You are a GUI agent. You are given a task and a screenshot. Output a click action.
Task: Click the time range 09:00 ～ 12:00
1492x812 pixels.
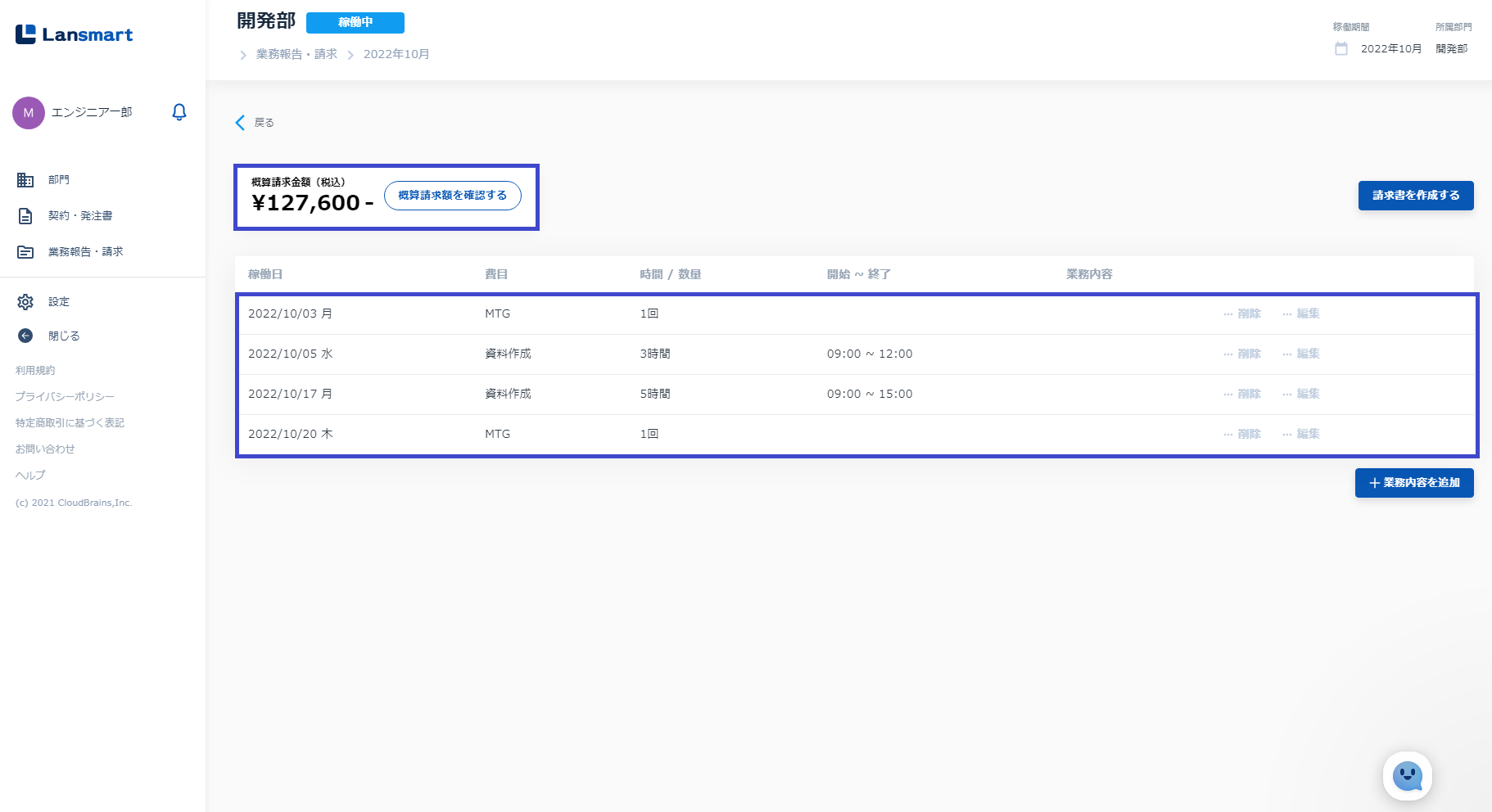(870, 354)
